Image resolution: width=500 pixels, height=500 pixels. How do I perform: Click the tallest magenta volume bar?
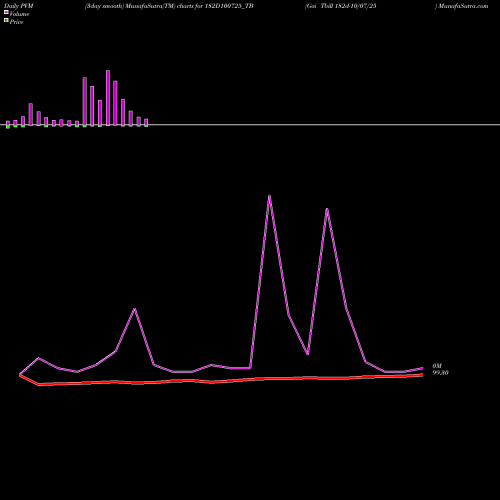108,98
